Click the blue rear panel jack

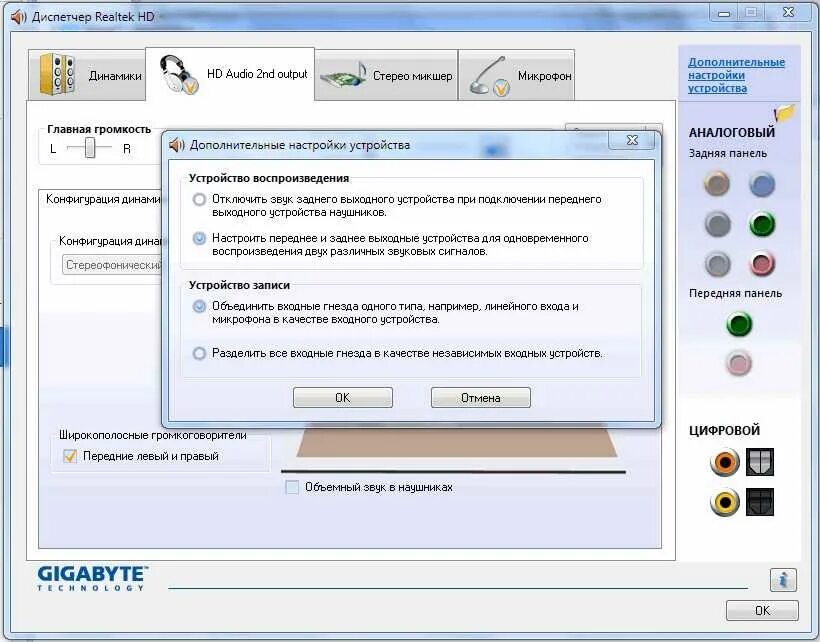coord(761,185)
